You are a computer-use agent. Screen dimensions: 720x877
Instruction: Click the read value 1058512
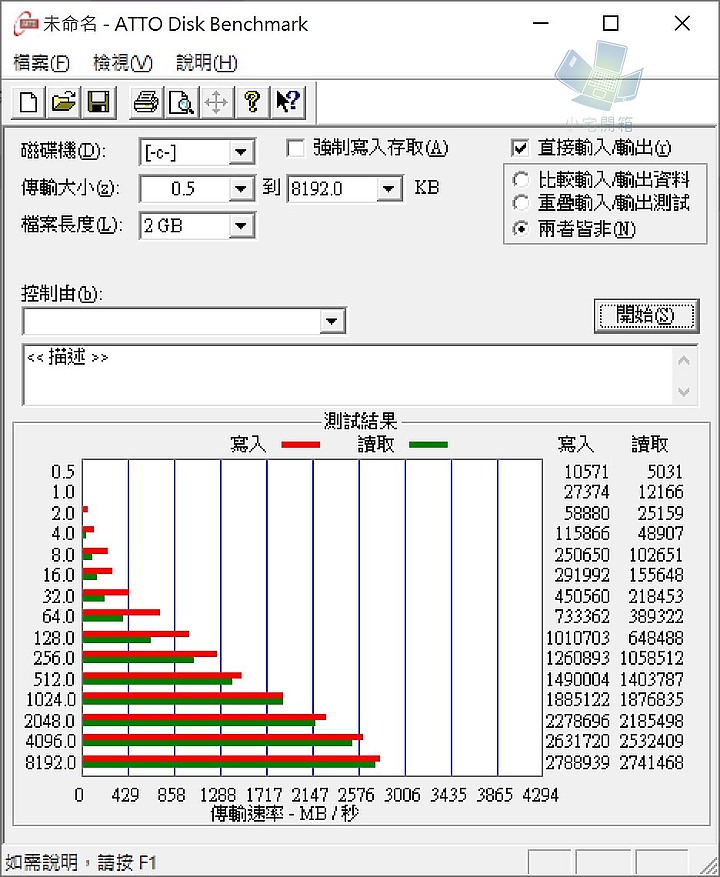tap(651, 658)
